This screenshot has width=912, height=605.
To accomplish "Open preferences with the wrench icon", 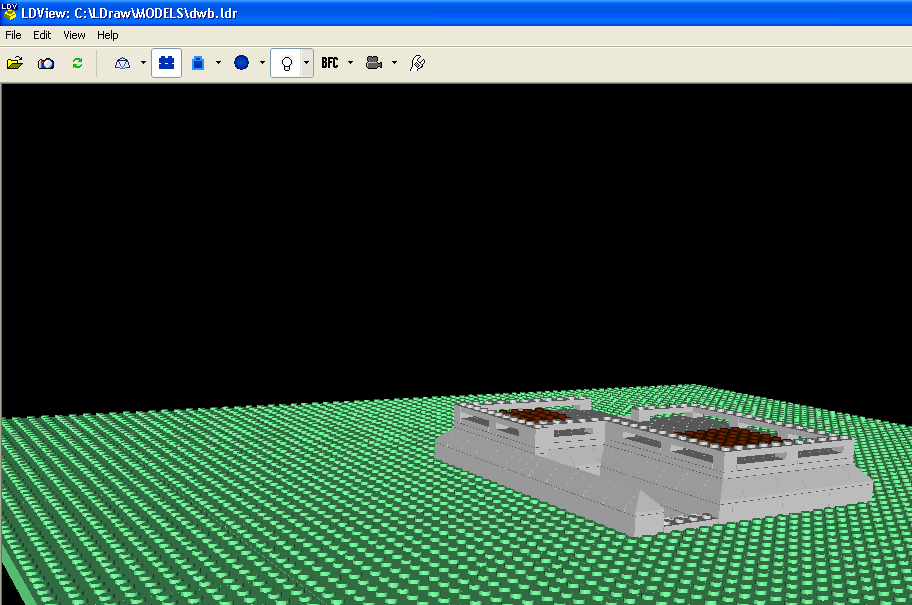I will pyautogui.click(x=418, y=63).
